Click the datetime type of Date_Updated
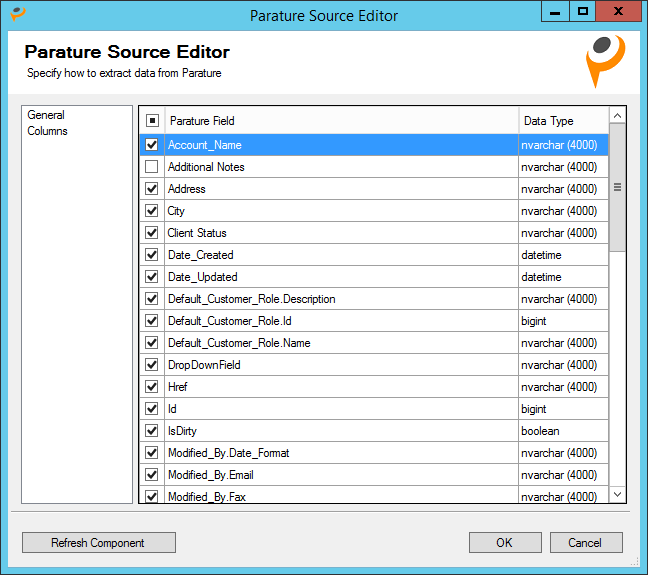This screenshot has width=648, height=575. (x=564, y=277)
